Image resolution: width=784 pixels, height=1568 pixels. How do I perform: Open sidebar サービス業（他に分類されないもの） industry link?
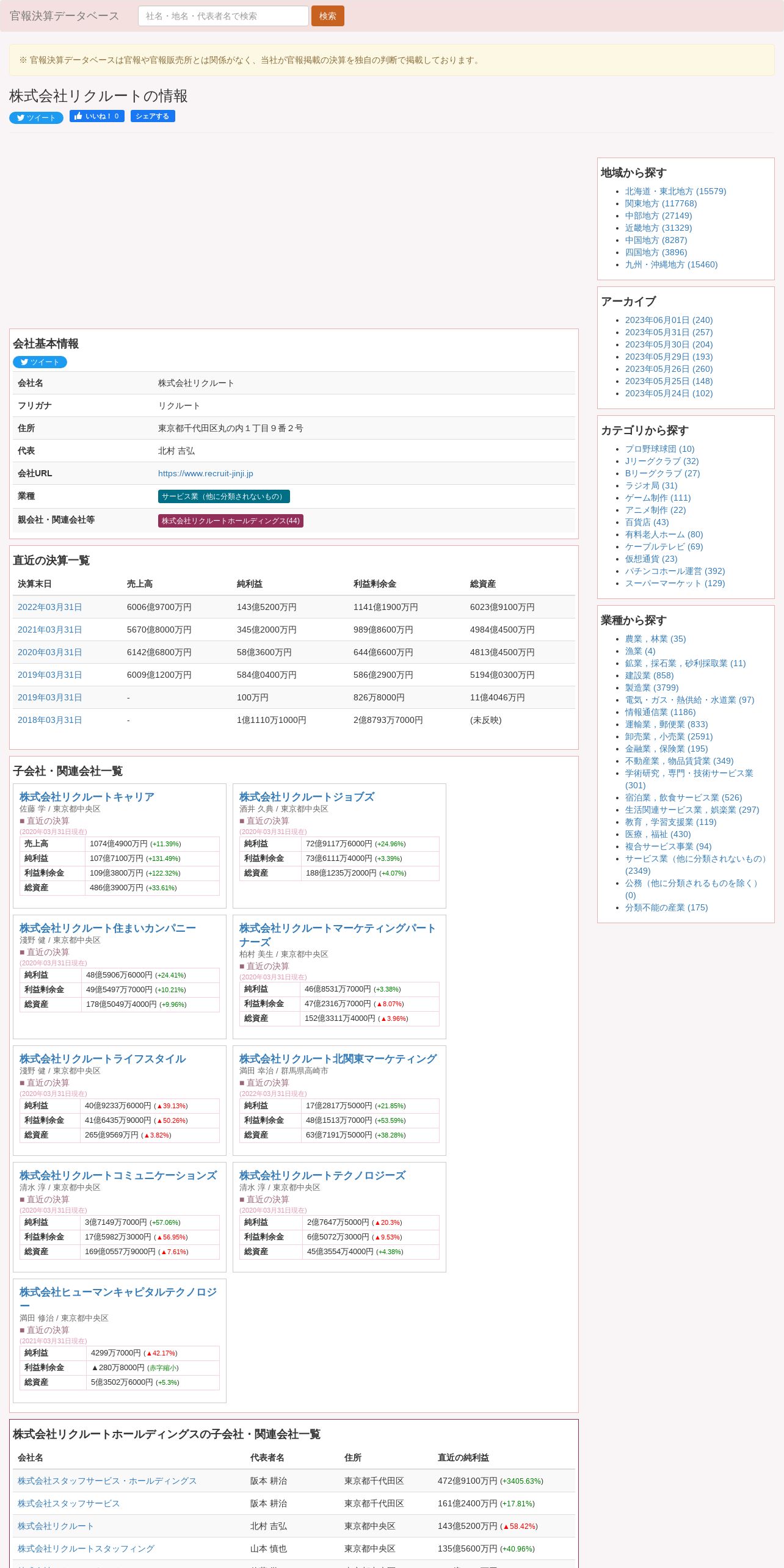tap(697, 865)
